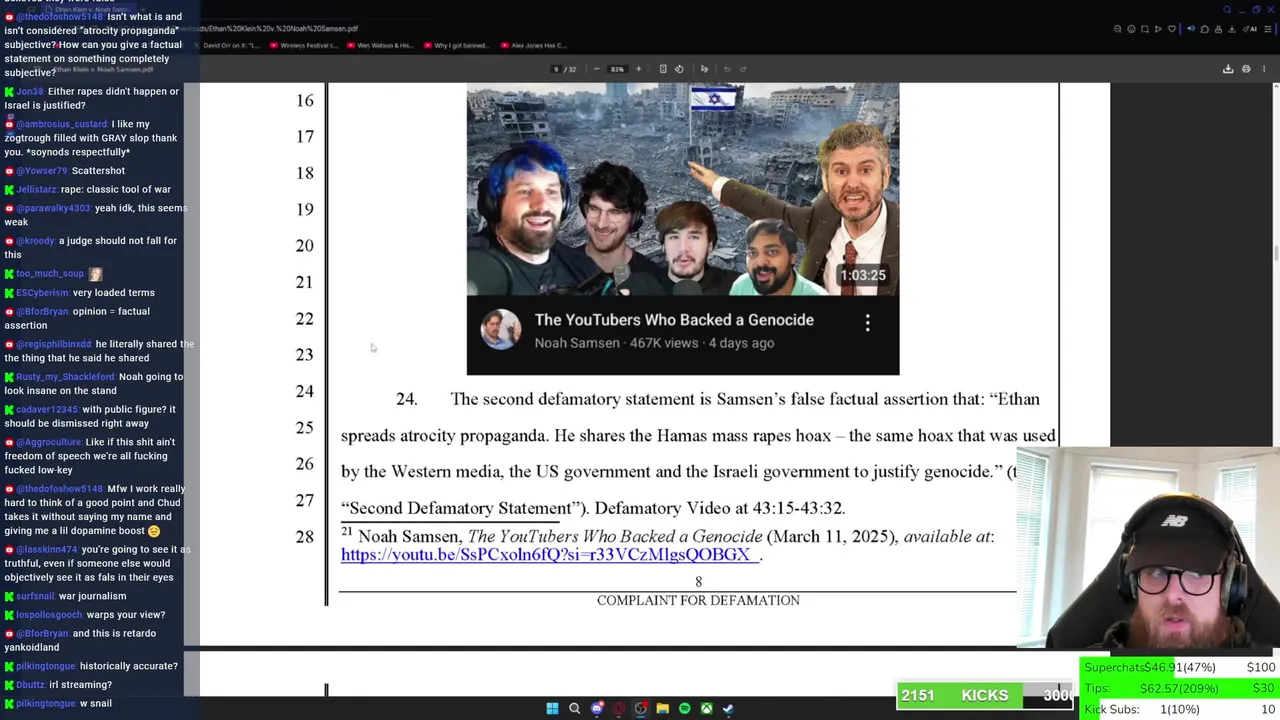Click the PDF zoom in plus button

(x=638, y=69)
